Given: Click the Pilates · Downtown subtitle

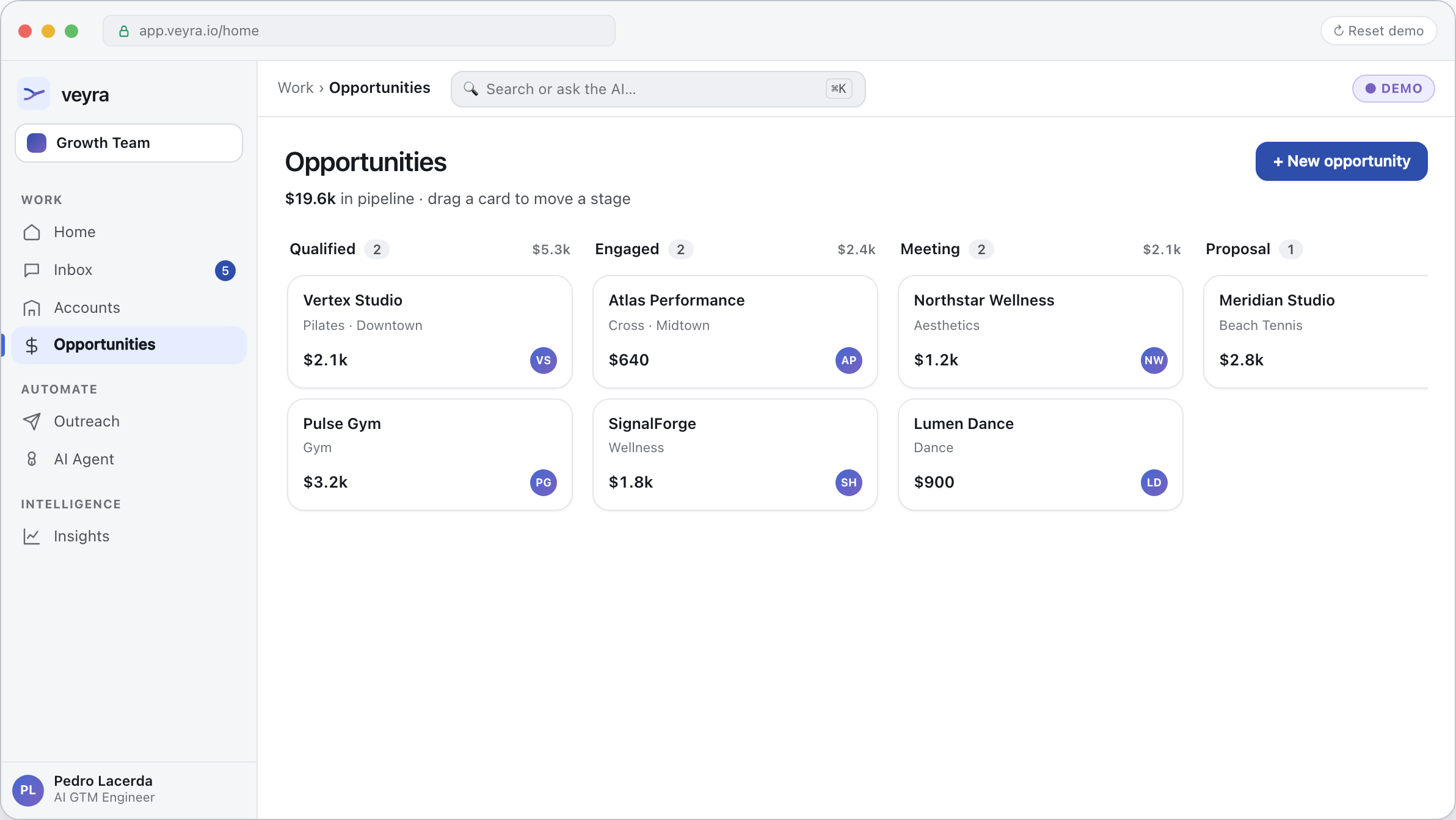Looking at the screenshot, I should pos(363,326).
